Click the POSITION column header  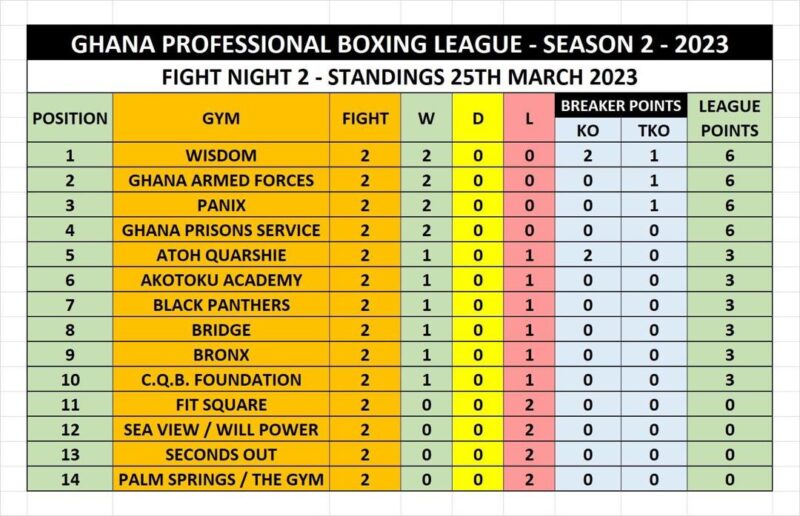click(x=70, y=118)
